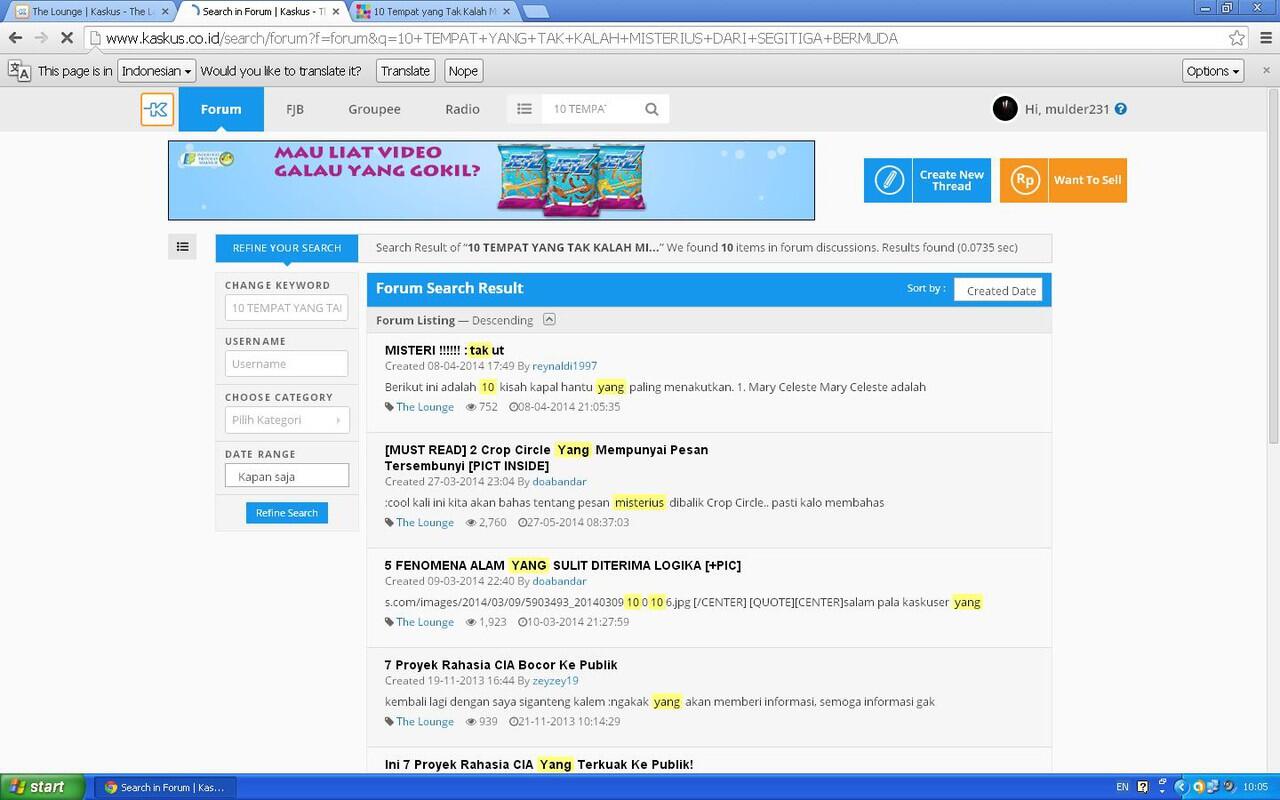
Task: Click the Translate button
Action: pyautogui.click(x=405, y=71)
